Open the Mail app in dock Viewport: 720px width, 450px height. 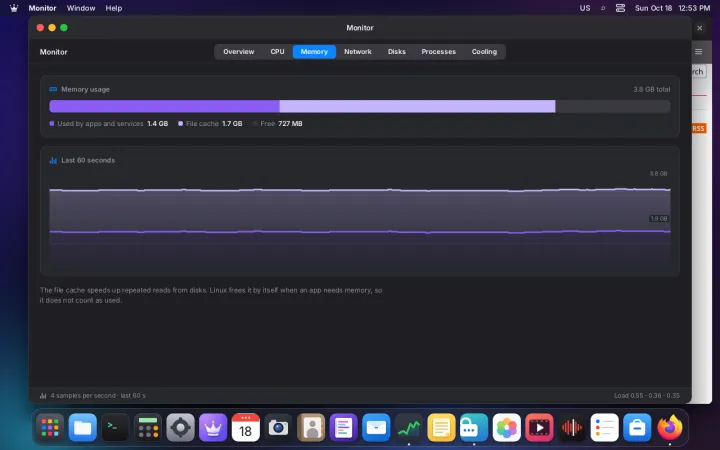(376, 428)
